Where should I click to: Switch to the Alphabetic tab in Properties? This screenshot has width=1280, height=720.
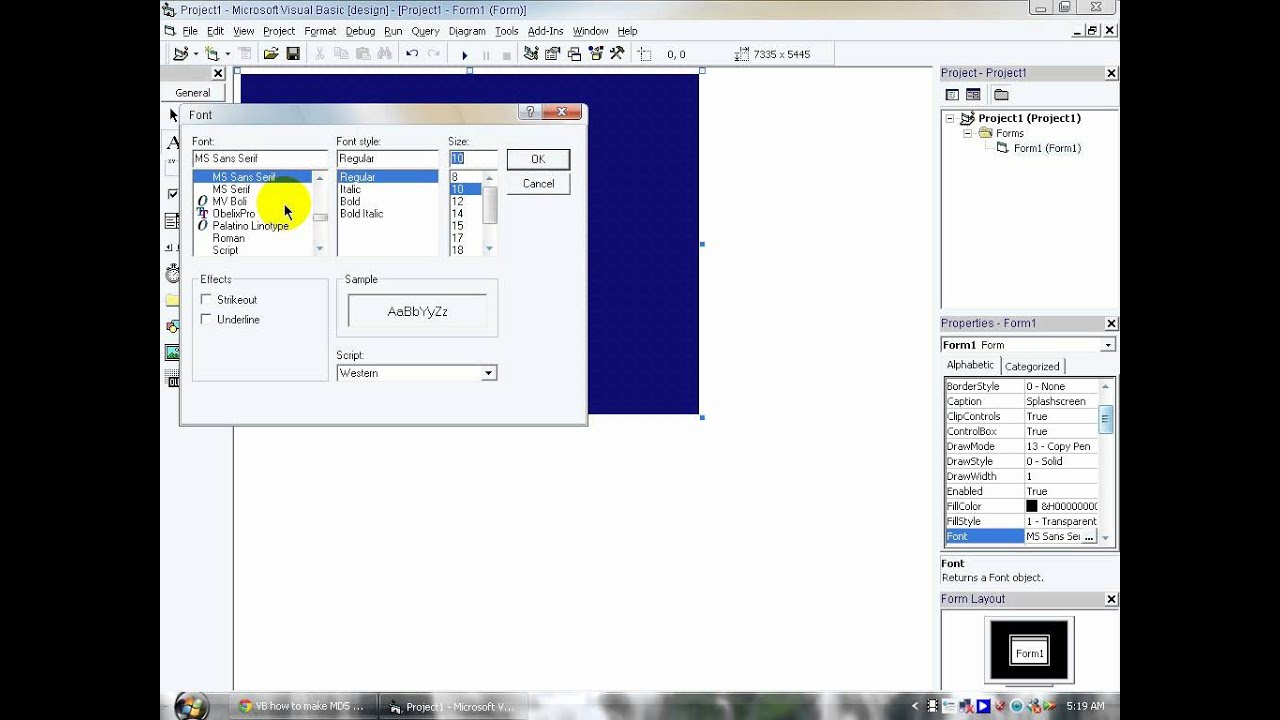click(x=970, y=365)
